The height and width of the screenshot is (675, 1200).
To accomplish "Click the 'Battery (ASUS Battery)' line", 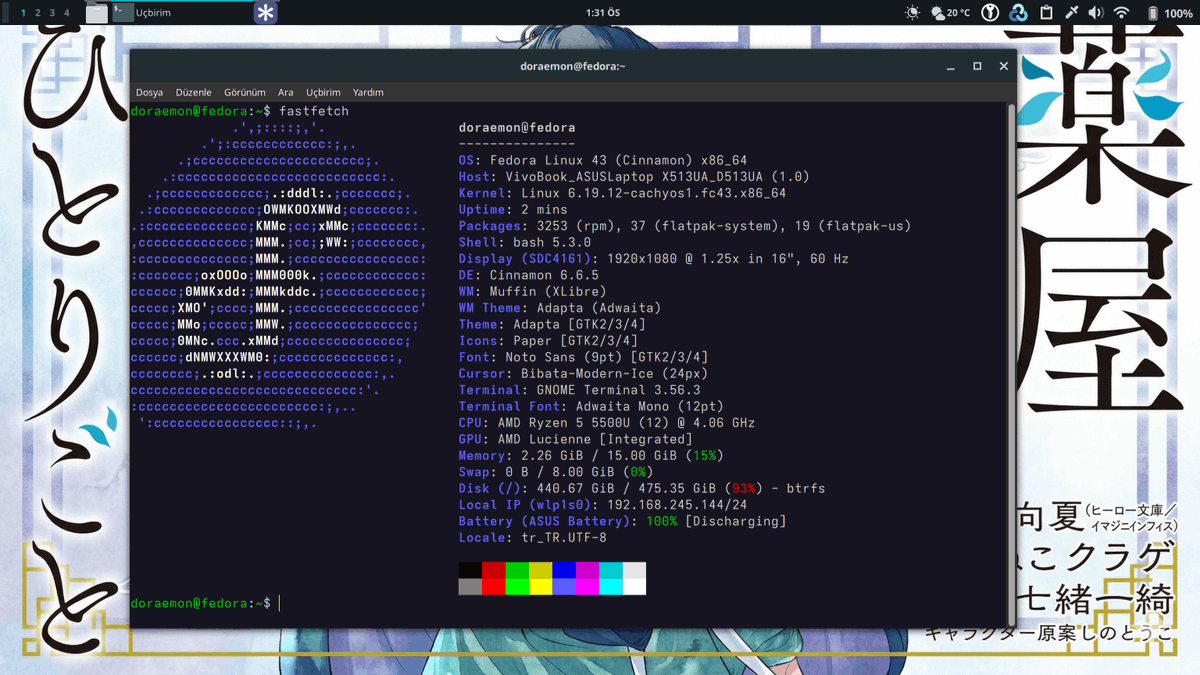I will (x=623, y=521).
